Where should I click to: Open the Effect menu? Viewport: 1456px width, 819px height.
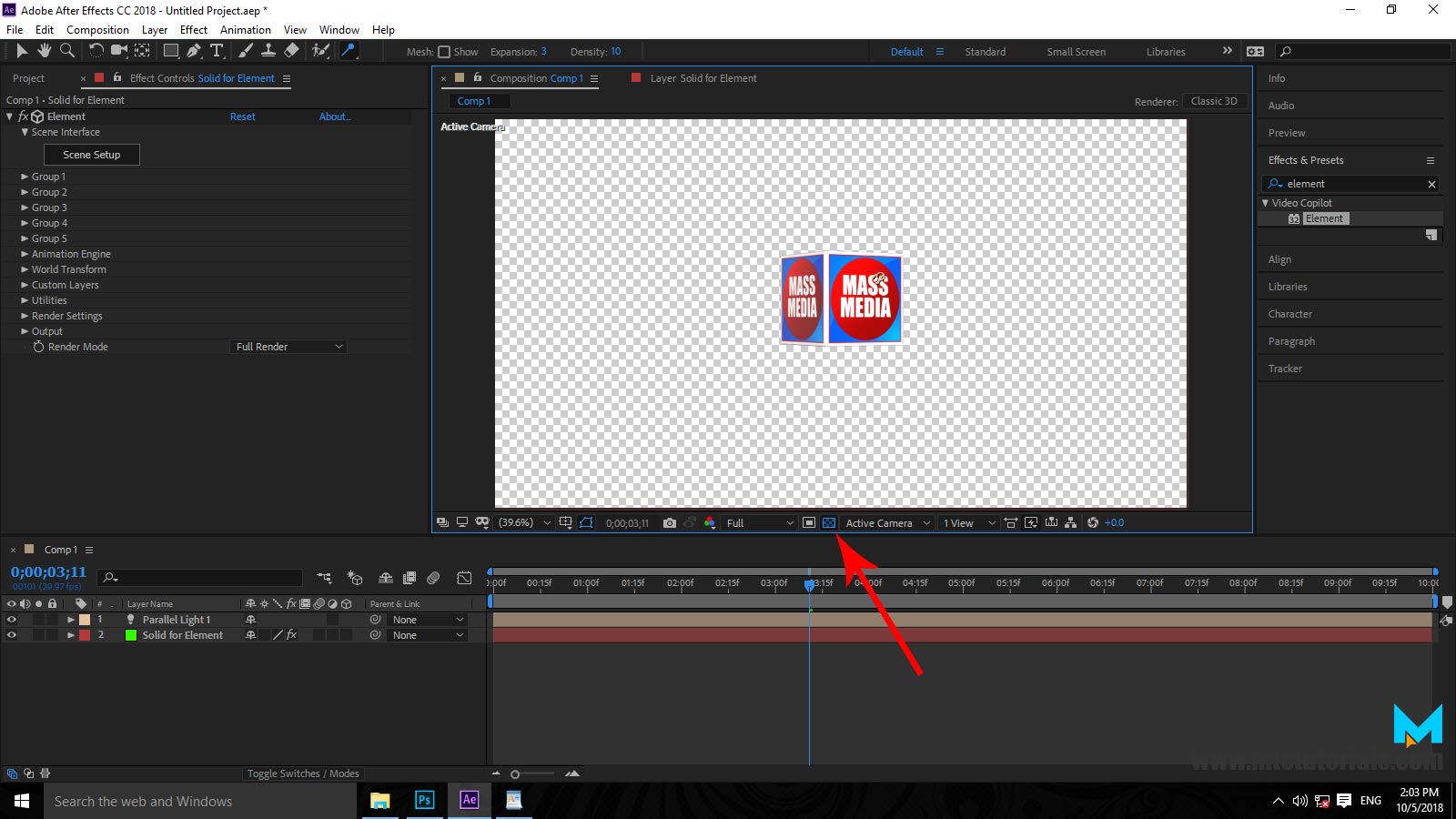point(193,29)
